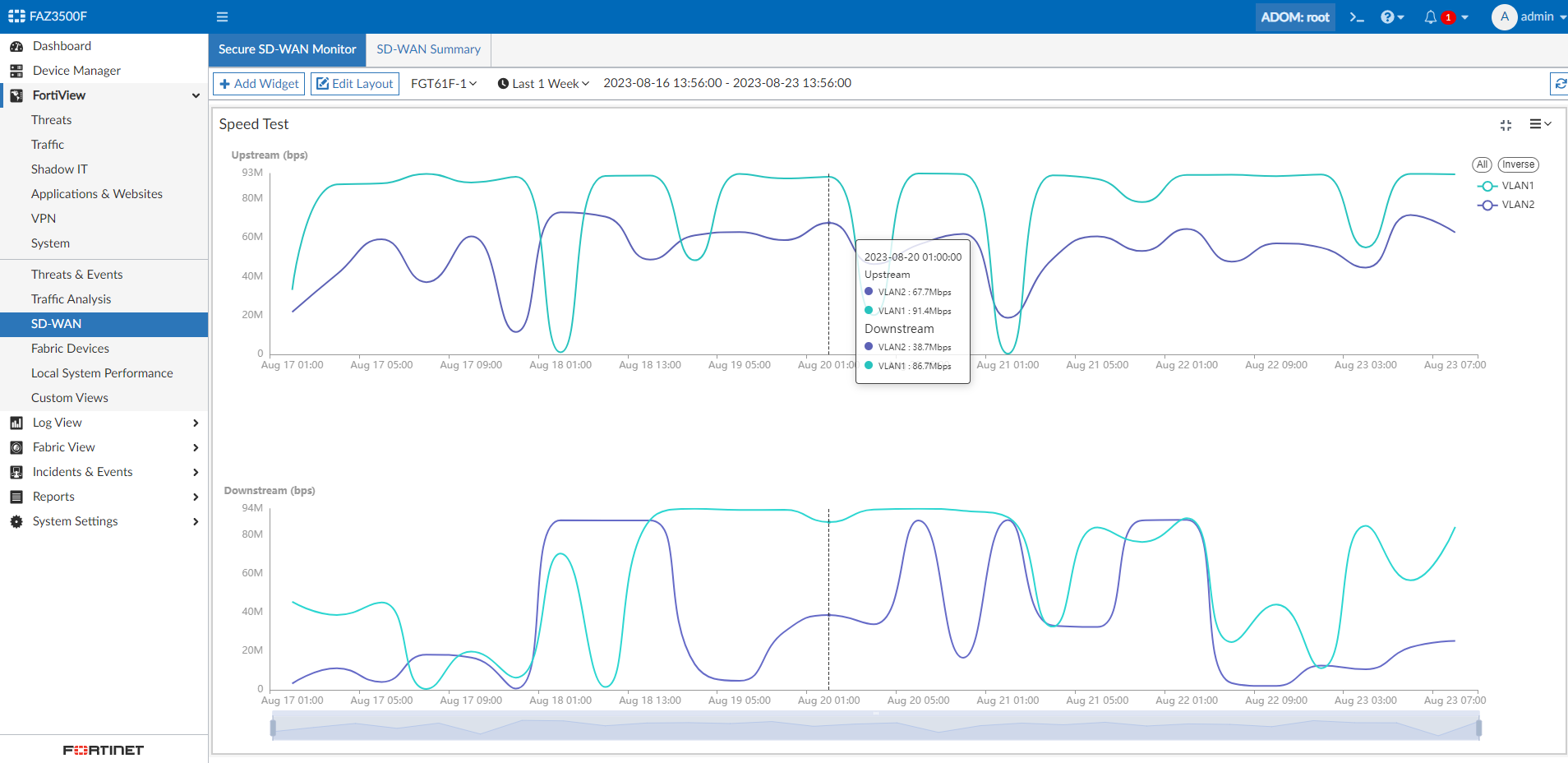Click the admin user avatar
Screen dimensions: 1568x763
(x=1504, y=16)
